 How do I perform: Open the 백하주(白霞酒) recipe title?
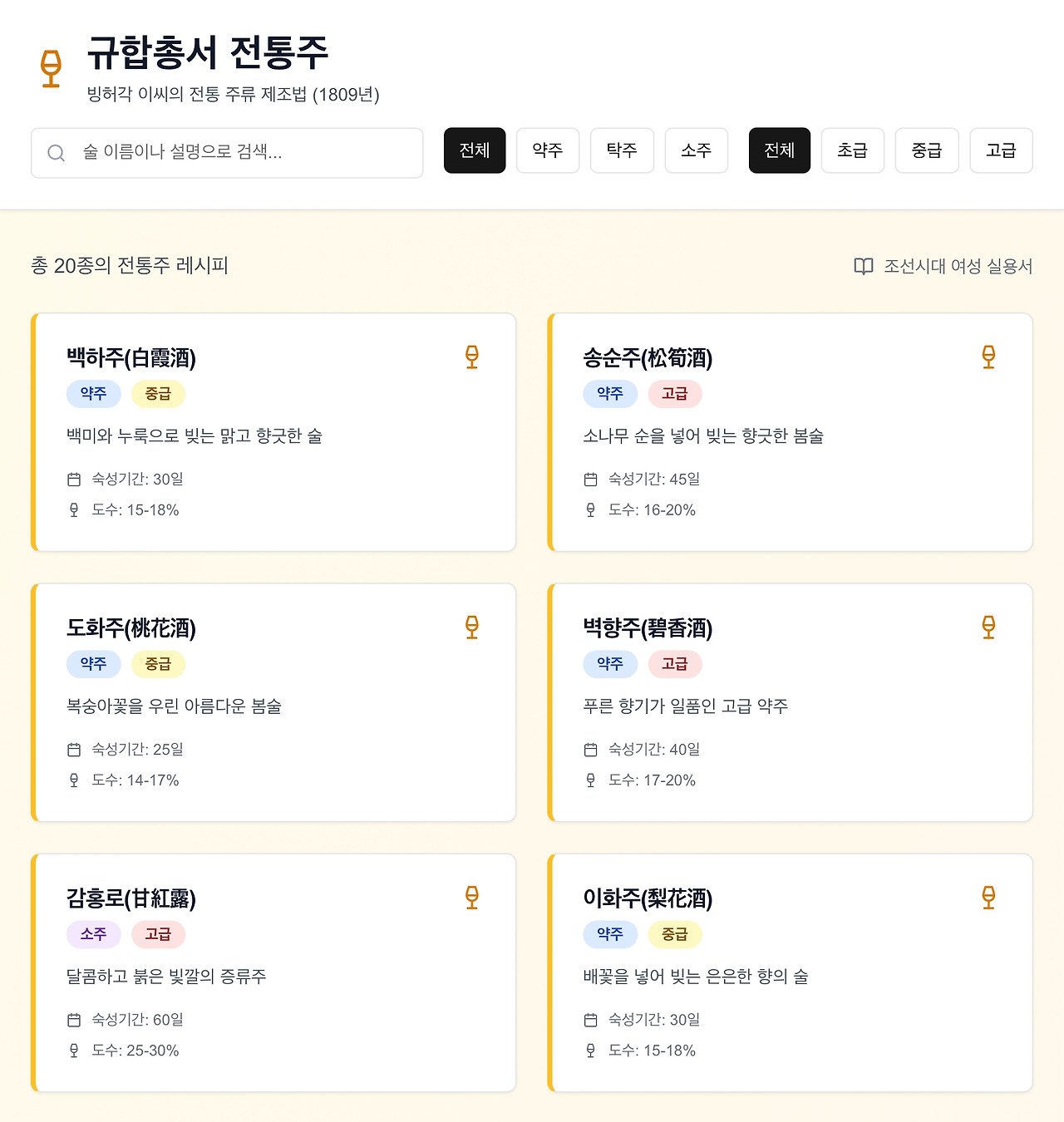coord(131,358)
